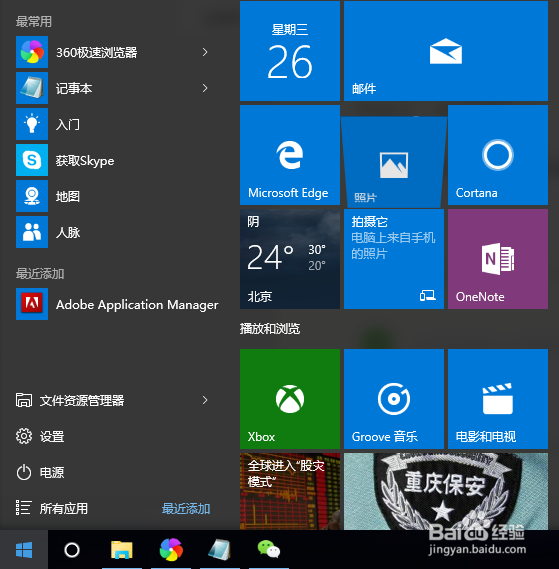Click the 最近添加 section heading above Adobe

pyautogui.click(x=40, y=273)
